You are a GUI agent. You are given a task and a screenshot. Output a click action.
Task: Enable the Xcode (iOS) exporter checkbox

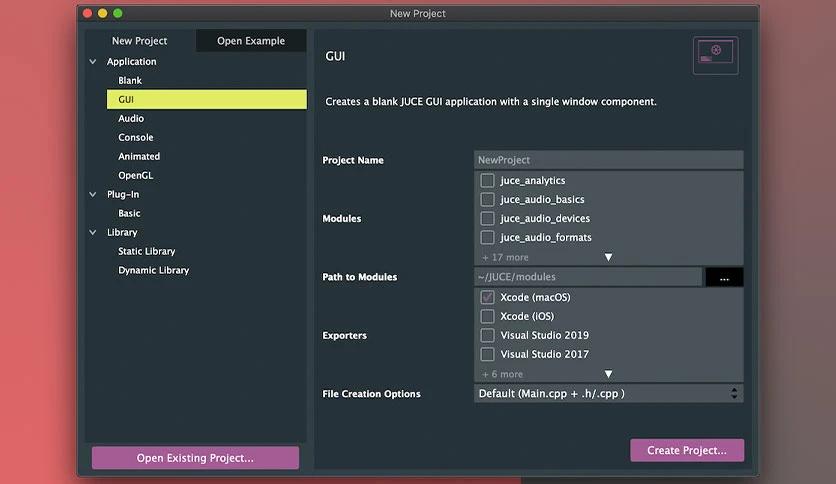[487, 316]
